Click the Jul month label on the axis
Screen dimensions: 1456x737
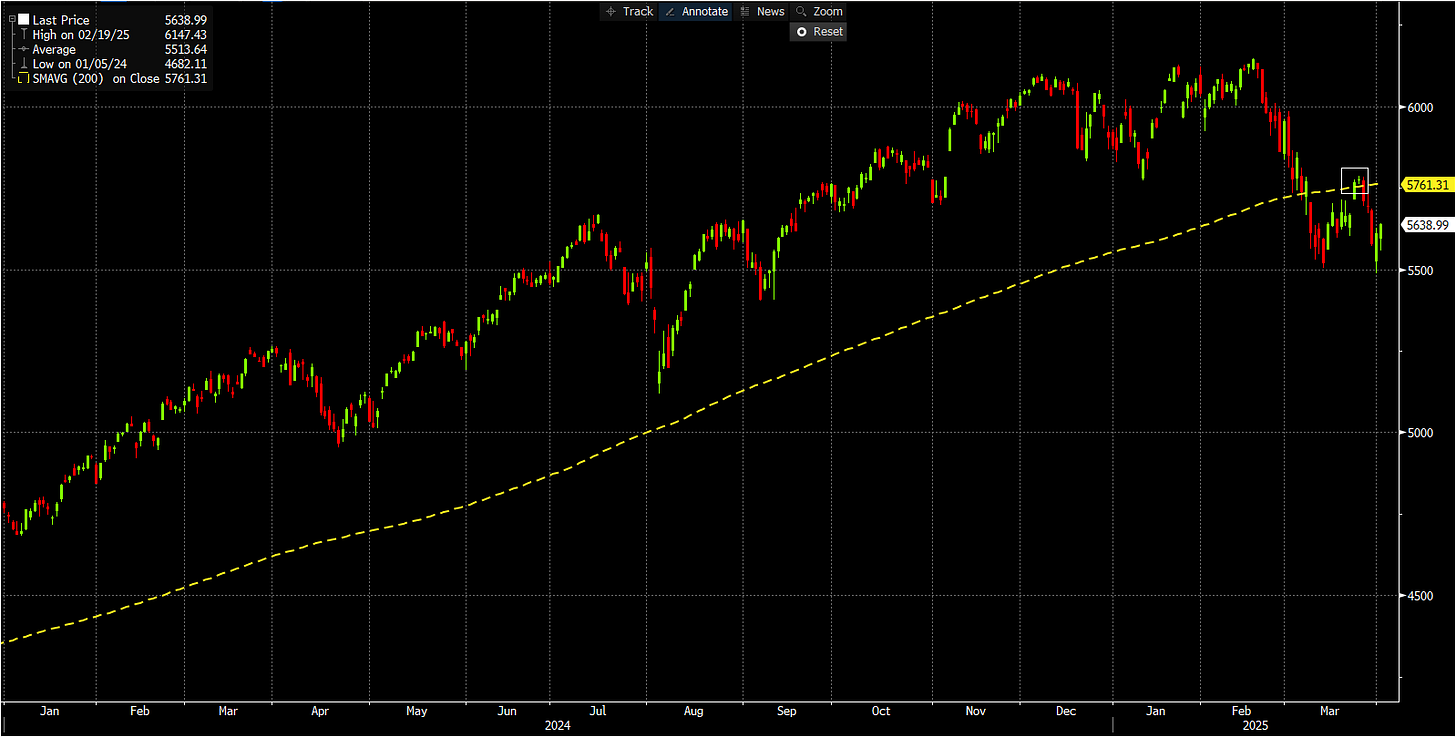click(598, 712)
